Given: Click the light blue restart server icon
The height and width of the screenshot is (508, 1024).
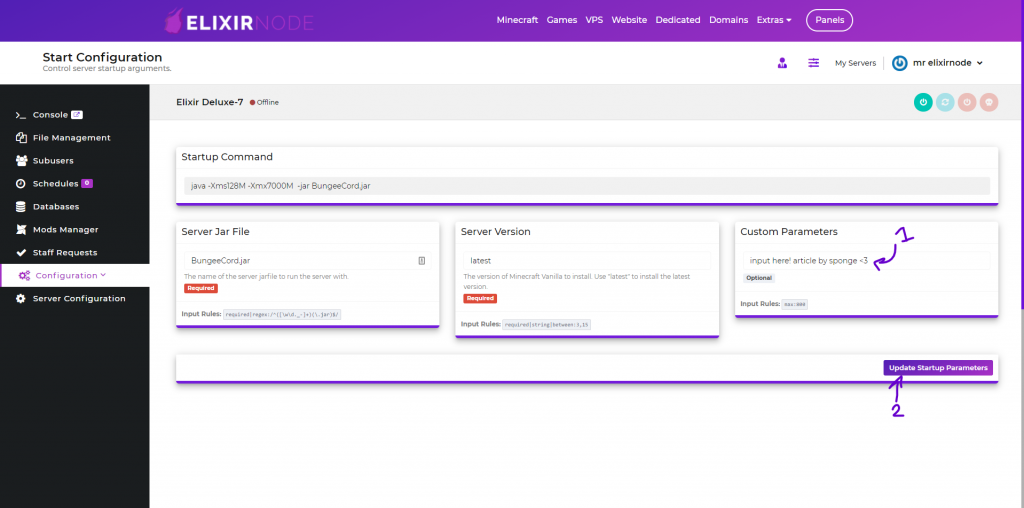Looking at the screenshot, I should click(x=945, y=103).
